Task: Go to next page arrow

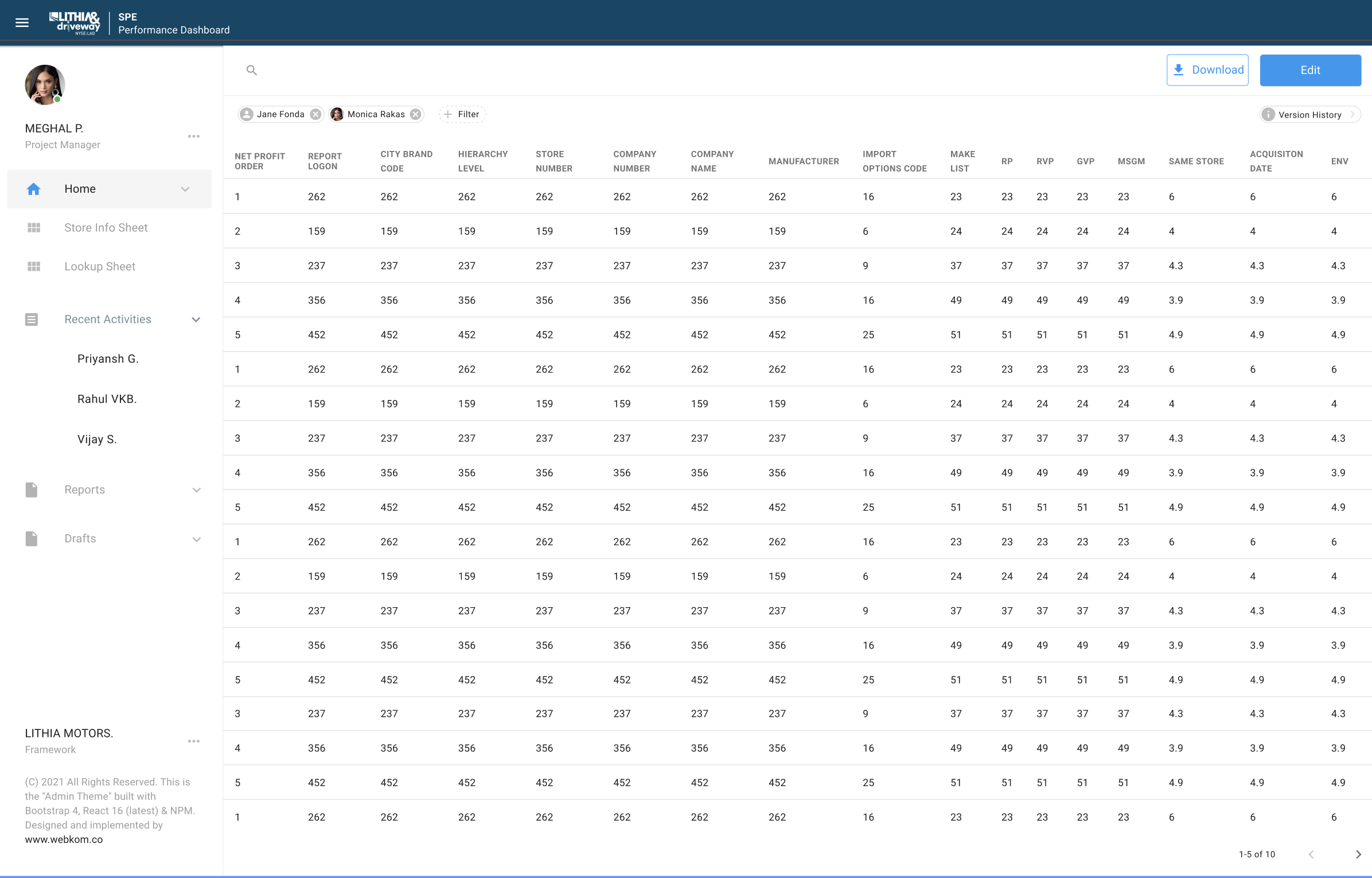Action: click(x=1358, y=854)
